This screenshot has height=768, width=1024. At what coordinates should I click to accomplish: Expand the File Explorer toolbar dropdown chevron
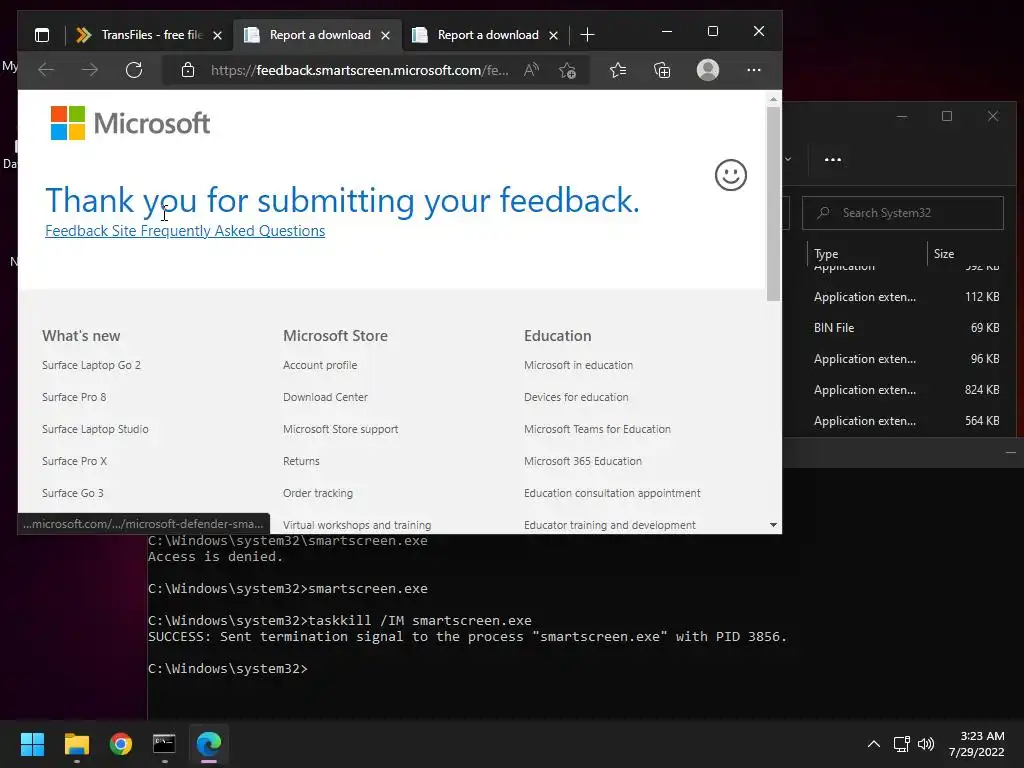coord(788,159)
